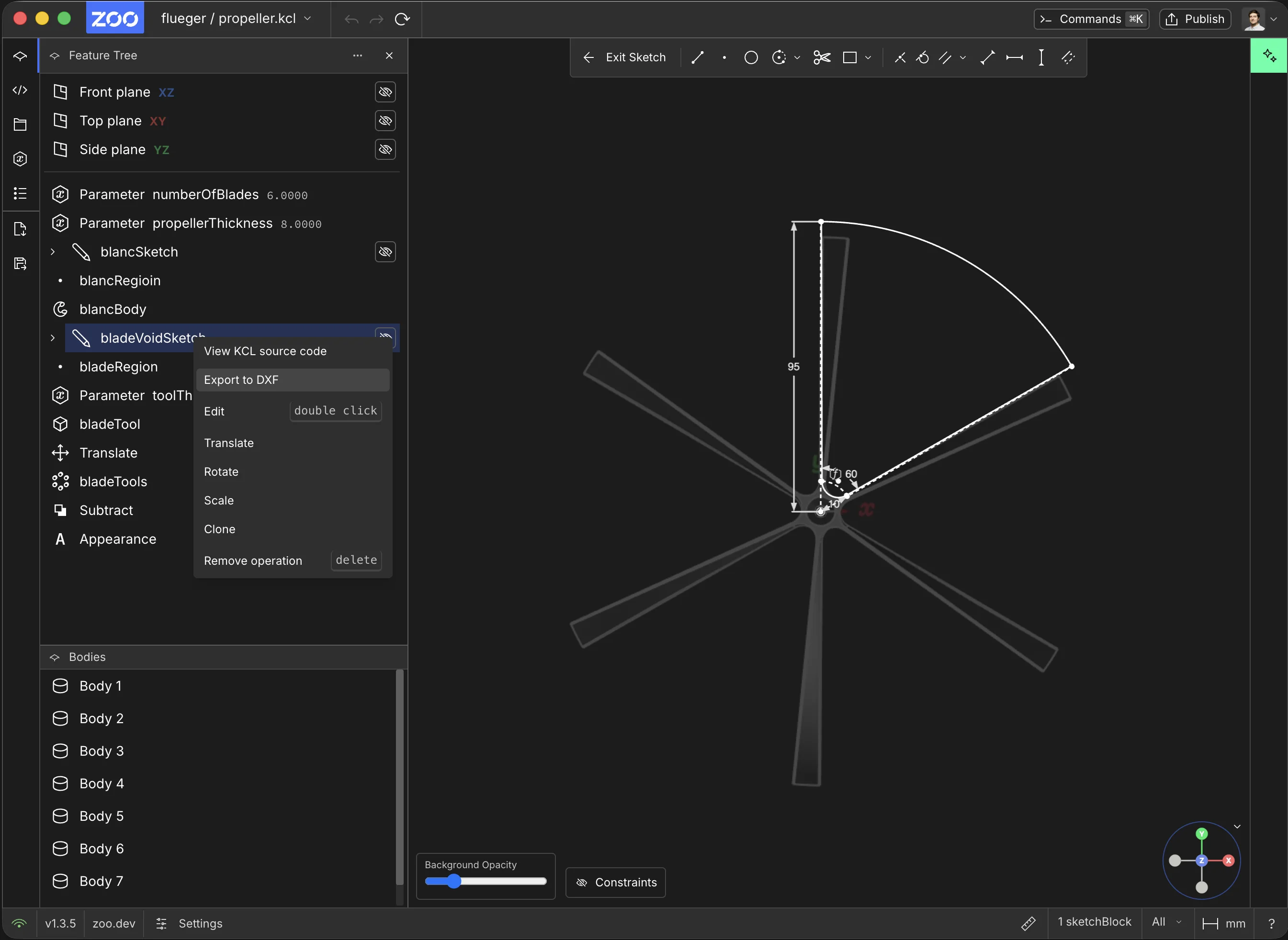Close the Feature Tree pane
The width and height of the screenshot is (1288, 940).
(x=389, y=56)
